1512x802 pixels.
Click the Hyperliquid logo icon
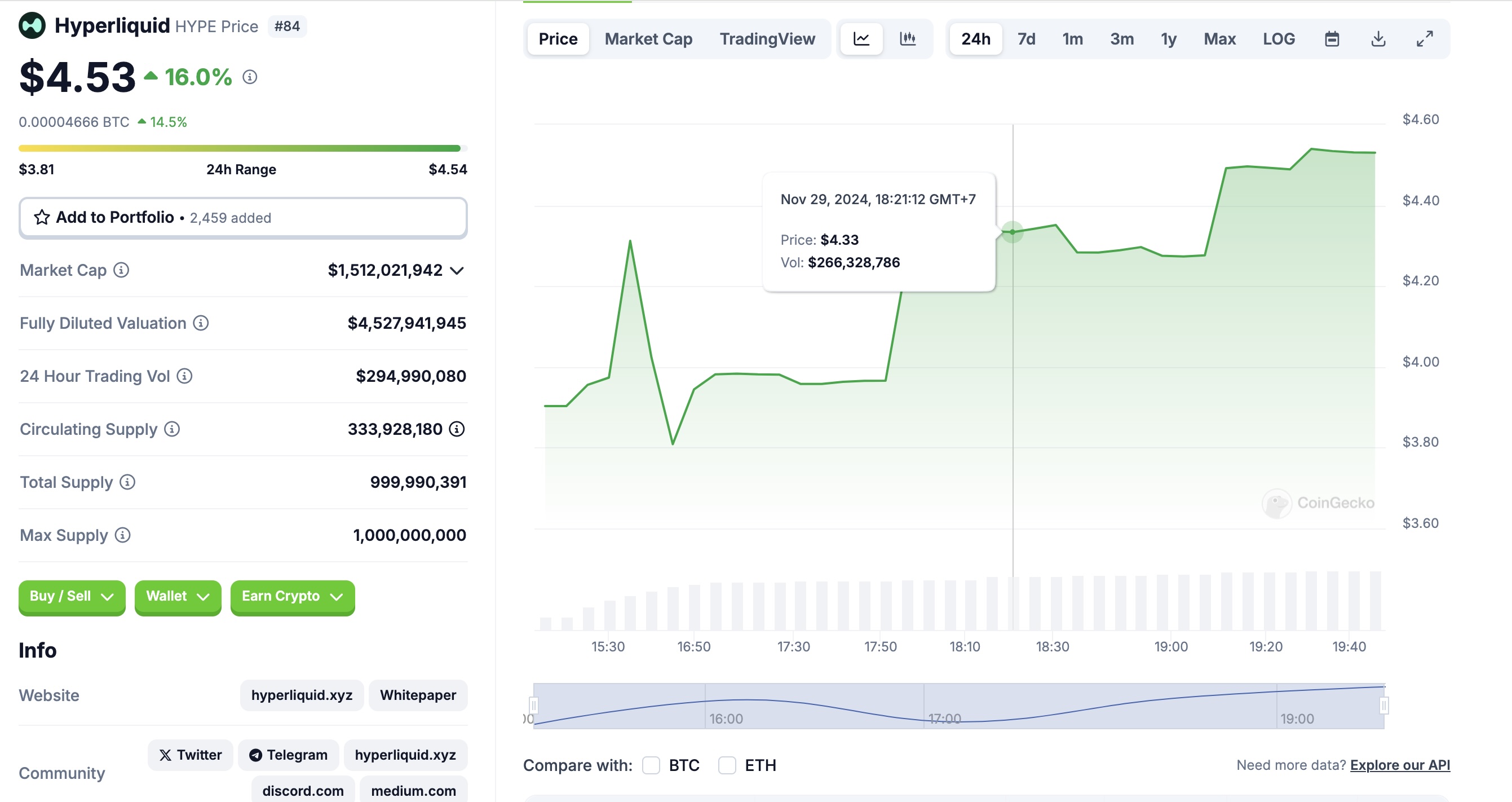point(32,26)
